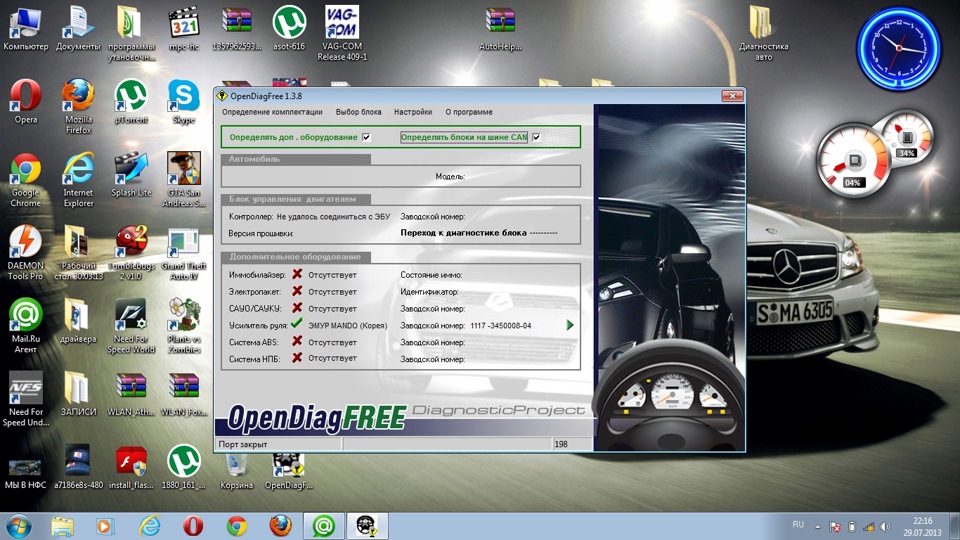
Task: Click the Windows Start button
Action: click(19, 525)
